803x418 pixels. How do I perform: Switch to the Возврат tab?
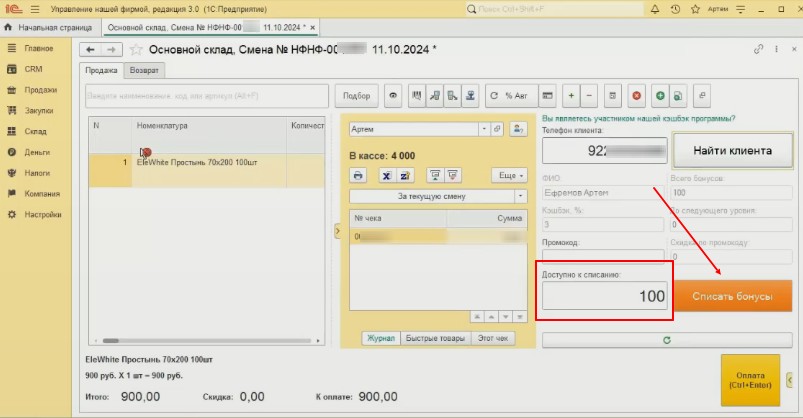click(144, 70)
